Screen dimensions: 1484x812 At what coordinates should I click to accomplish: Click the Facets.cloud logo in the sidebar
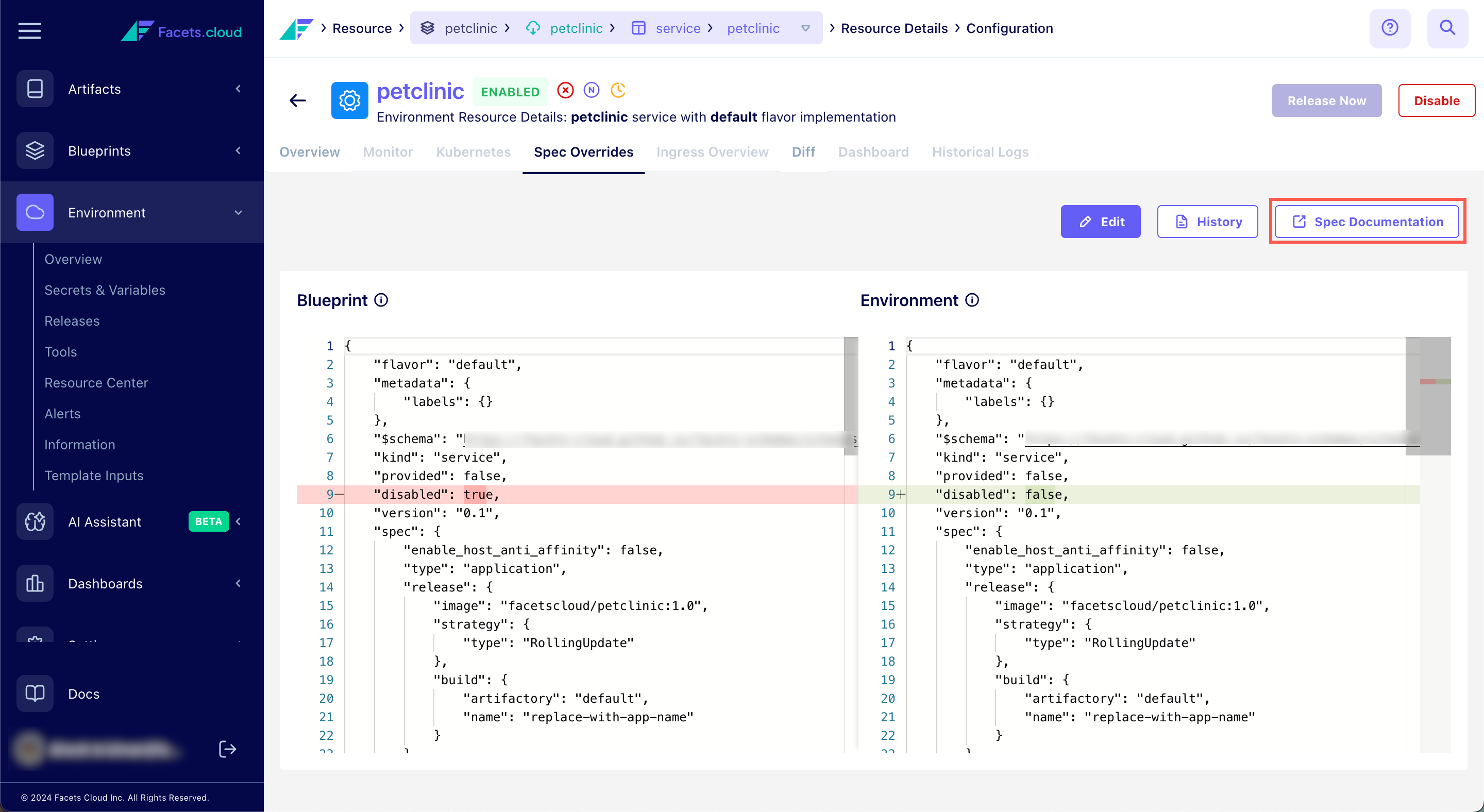coord(181,31)
